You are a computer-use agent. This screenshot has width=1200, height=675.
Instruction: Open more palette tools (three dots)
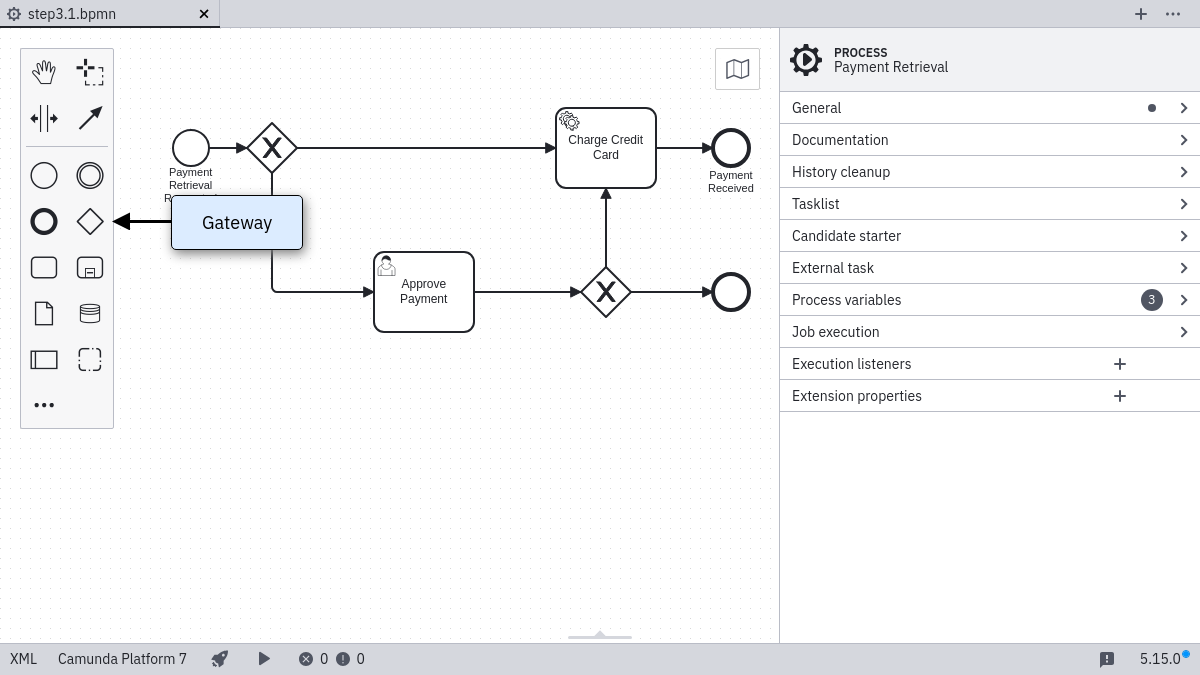44,405
